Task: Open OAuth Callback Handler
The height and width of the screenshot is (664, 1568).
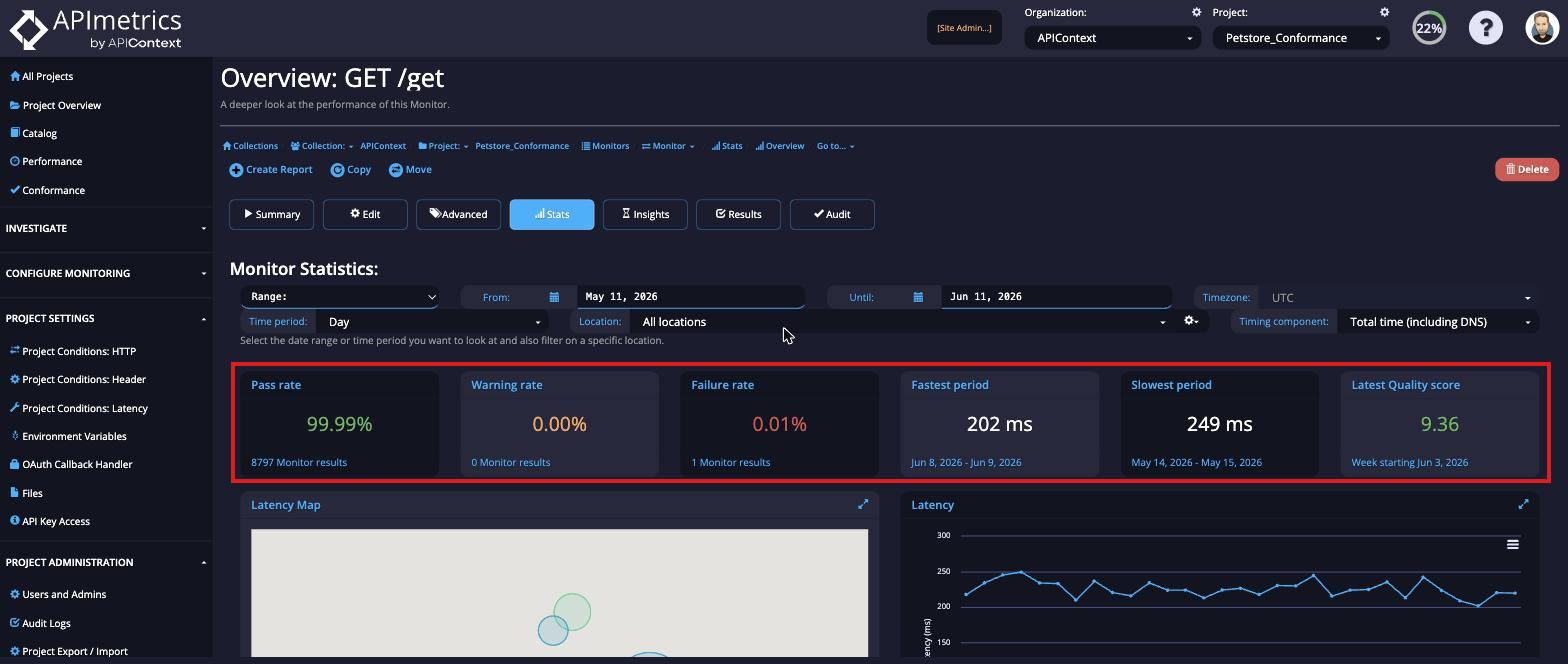Action: [x=70, y=464]
